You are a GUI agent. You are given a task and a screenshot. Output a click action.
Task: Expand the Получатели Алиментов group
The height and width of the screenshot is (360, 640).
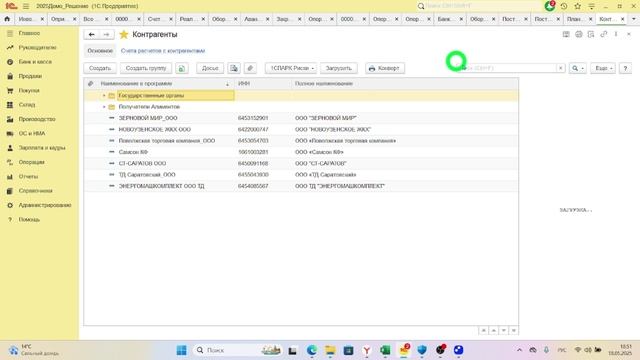(x=104, y=107)
